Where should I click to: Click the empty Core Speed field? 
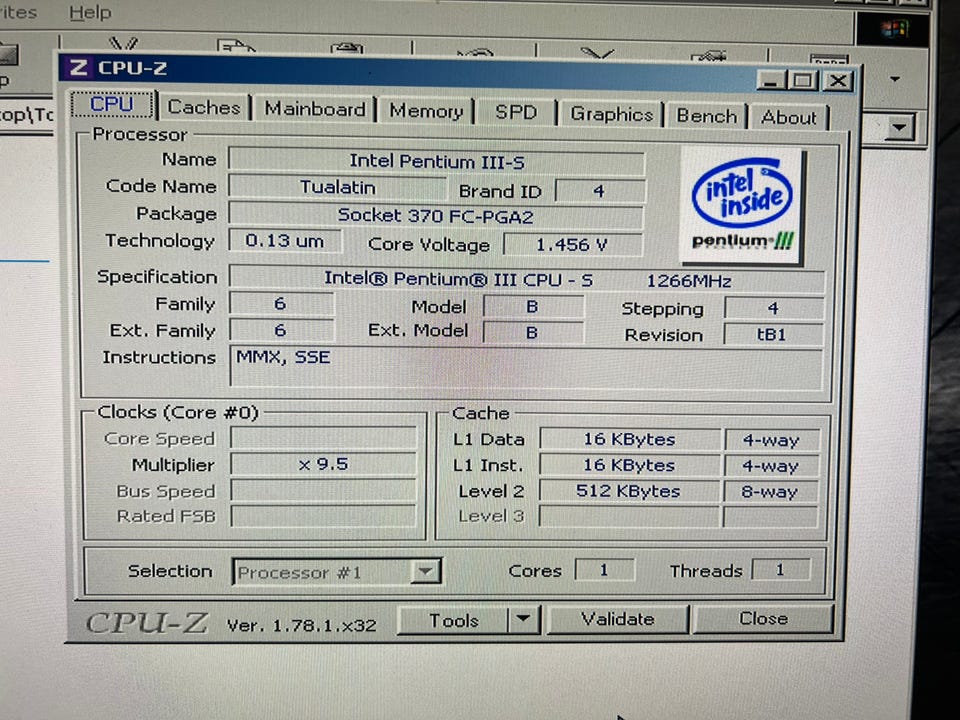click(323, 438)
